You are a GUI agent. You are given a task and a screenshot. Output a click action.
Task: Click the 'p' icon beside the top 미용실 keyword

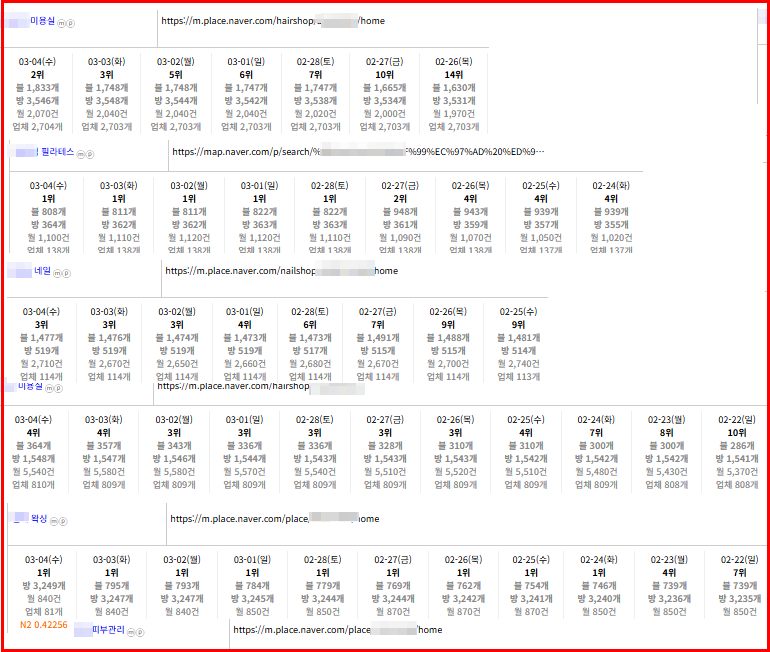tap(71, 22)
